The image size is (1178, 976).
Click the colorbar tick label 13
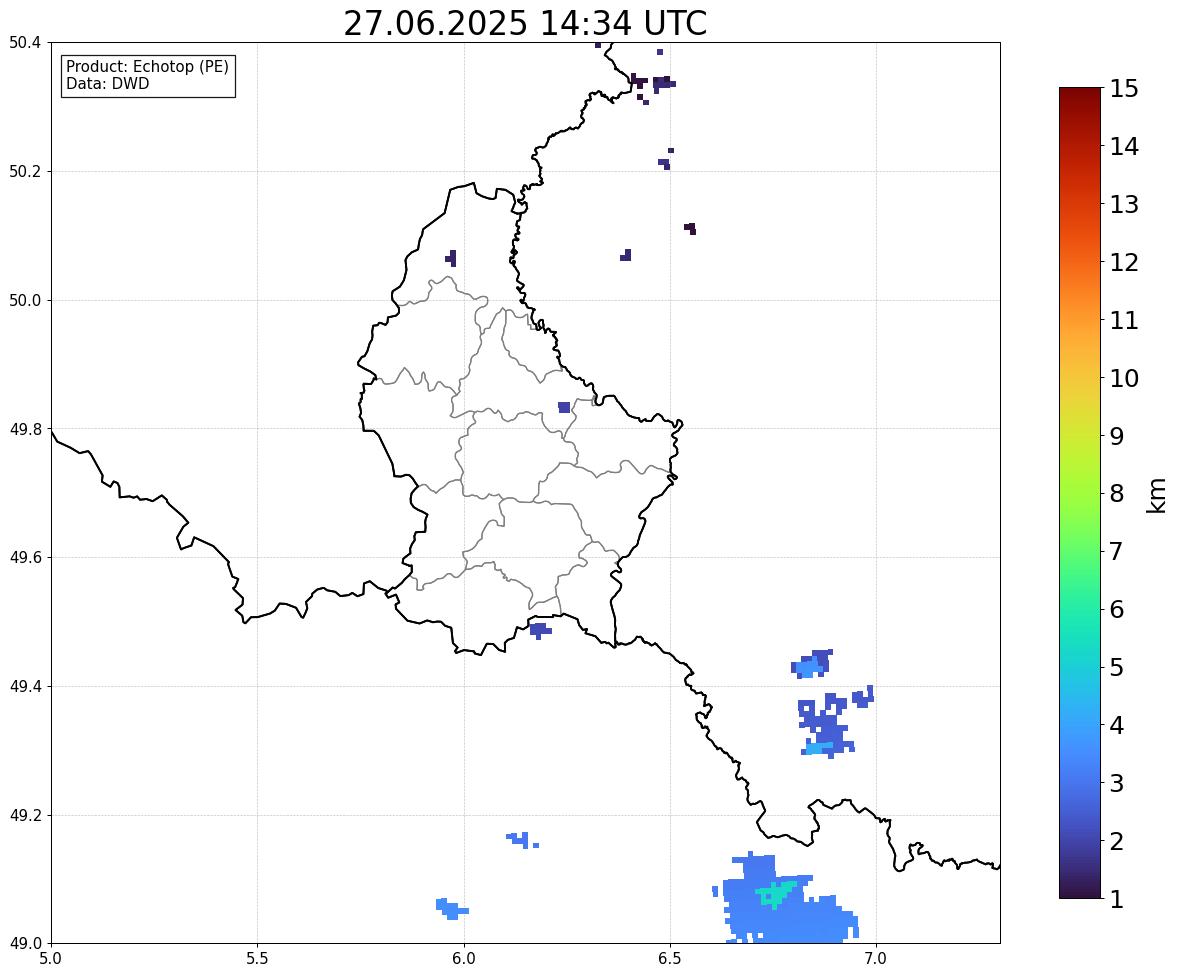click(1124, 204)
